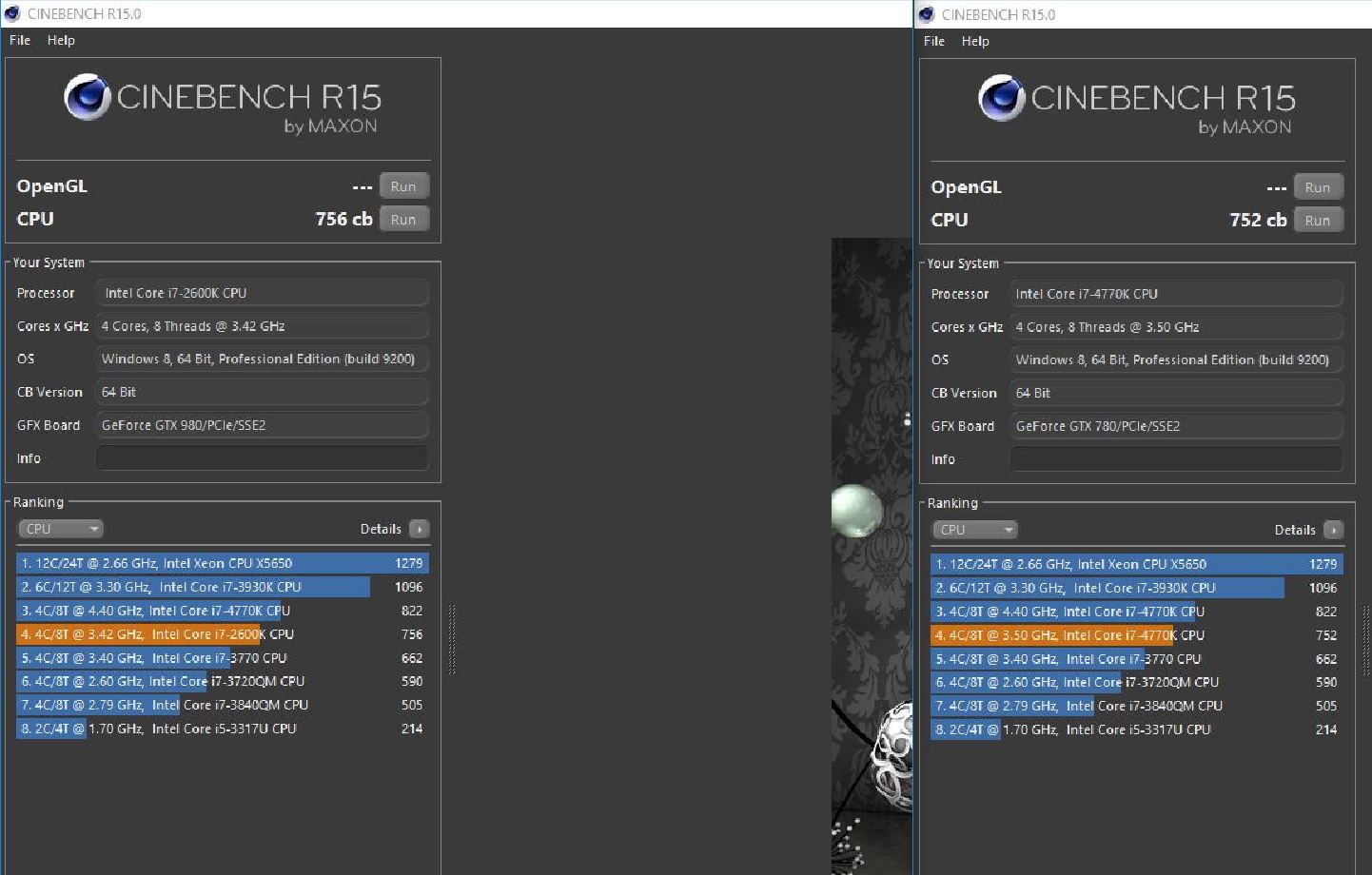The width and height of the screenshot is (1372, 875).
Task: Click the panel splitter handle beside the left window's ranking list
Action: (452, 639)
